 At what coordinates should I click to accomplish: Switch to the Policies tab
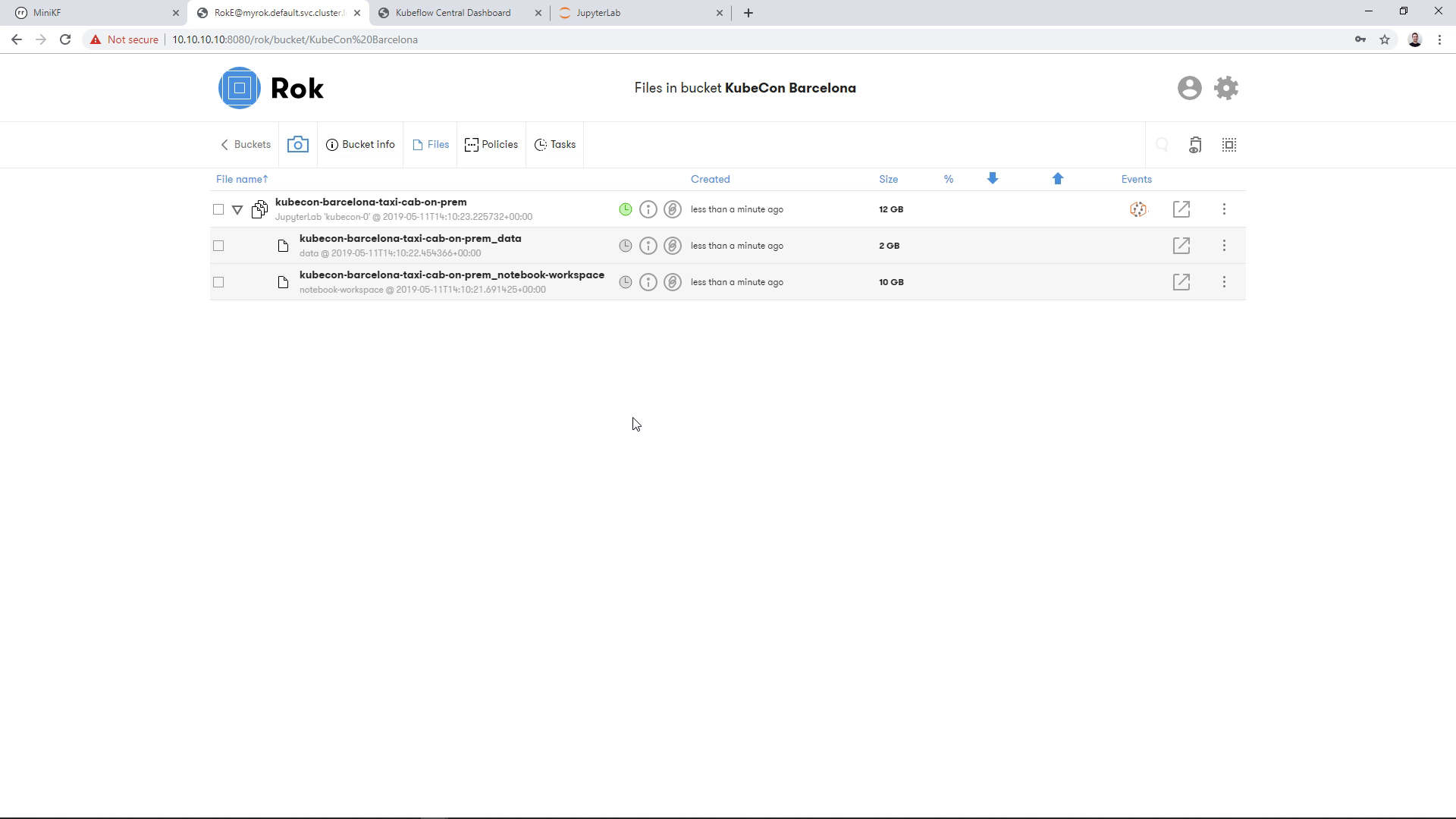click(491, 145)
